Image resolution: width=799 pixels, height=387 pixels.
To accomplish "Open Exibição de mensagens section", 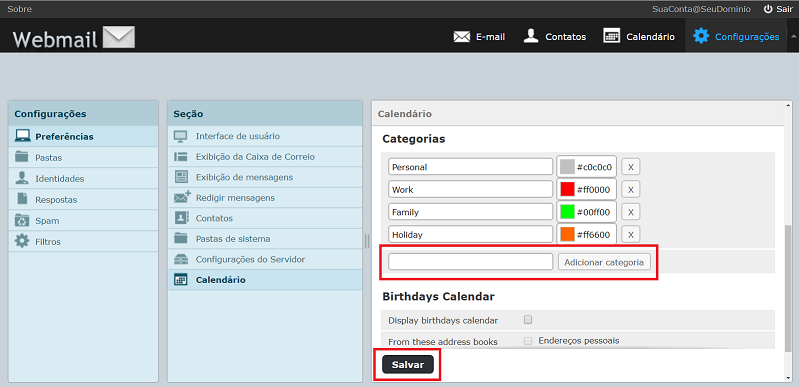I will coord(244,177).
